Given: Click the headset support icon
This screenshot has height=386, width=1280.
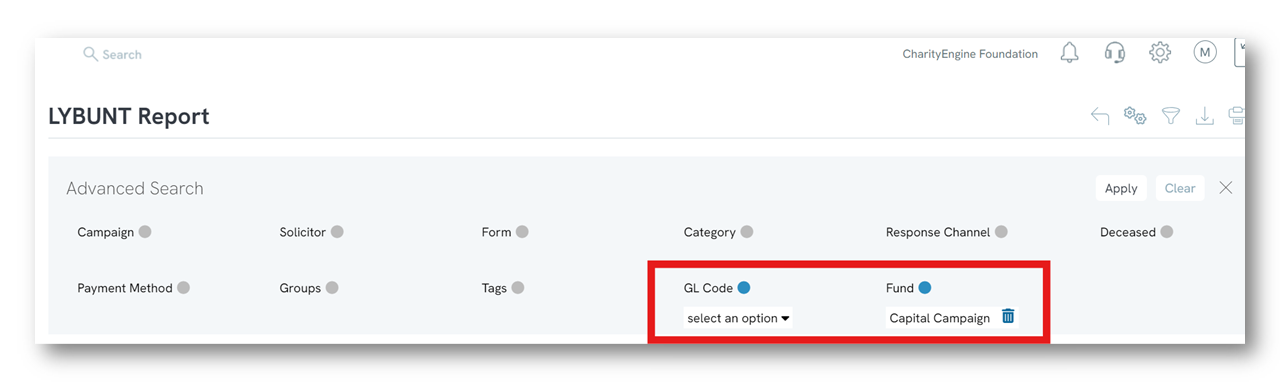Looking at the screenshot, I should point(1115,53).
